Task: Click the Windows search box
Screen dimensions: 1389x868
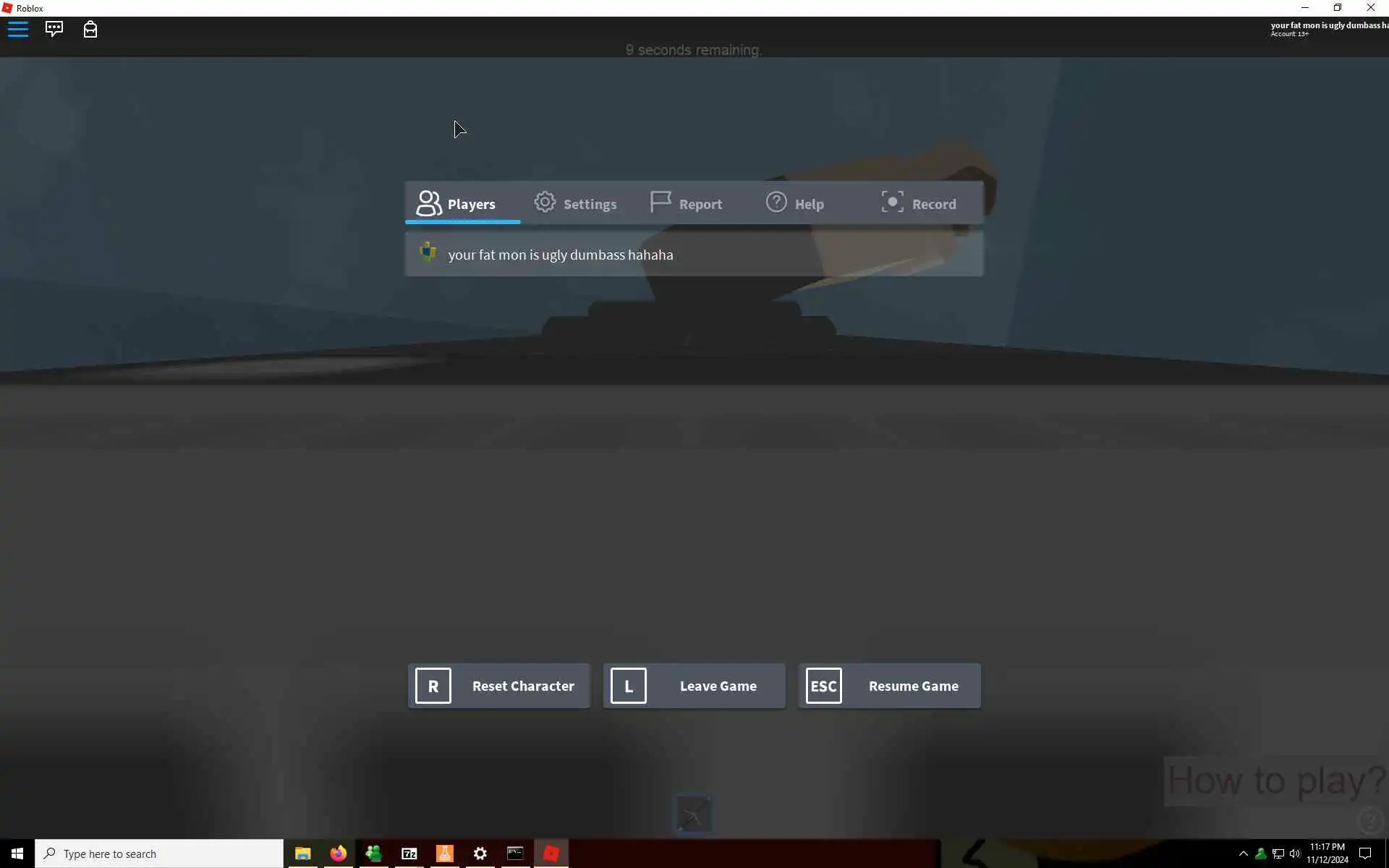Action: (159, 854)
